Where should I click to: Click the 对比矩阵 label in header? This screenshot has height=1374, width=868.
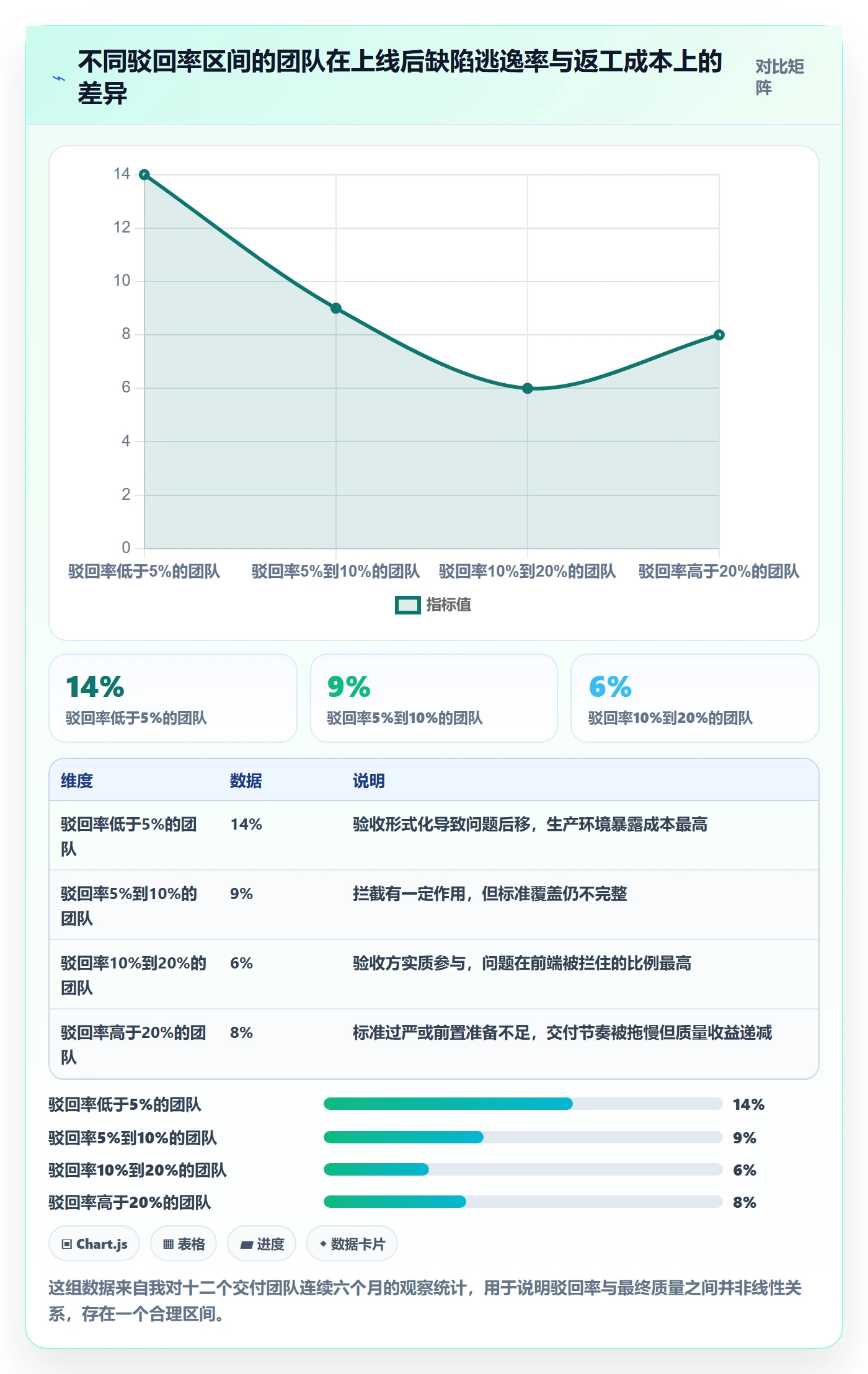(779, 77)
